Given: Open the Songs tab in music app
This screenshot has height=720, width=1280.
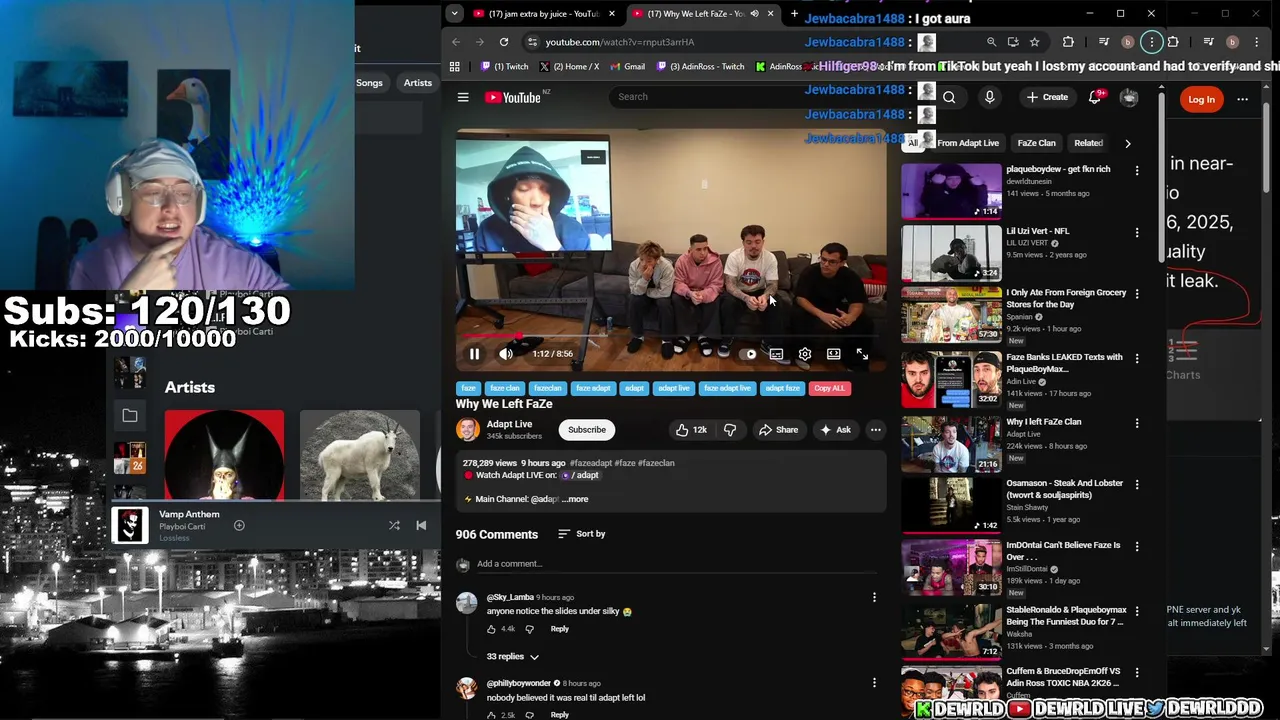Looking at the screenshot, I should [x=369, y=83].
